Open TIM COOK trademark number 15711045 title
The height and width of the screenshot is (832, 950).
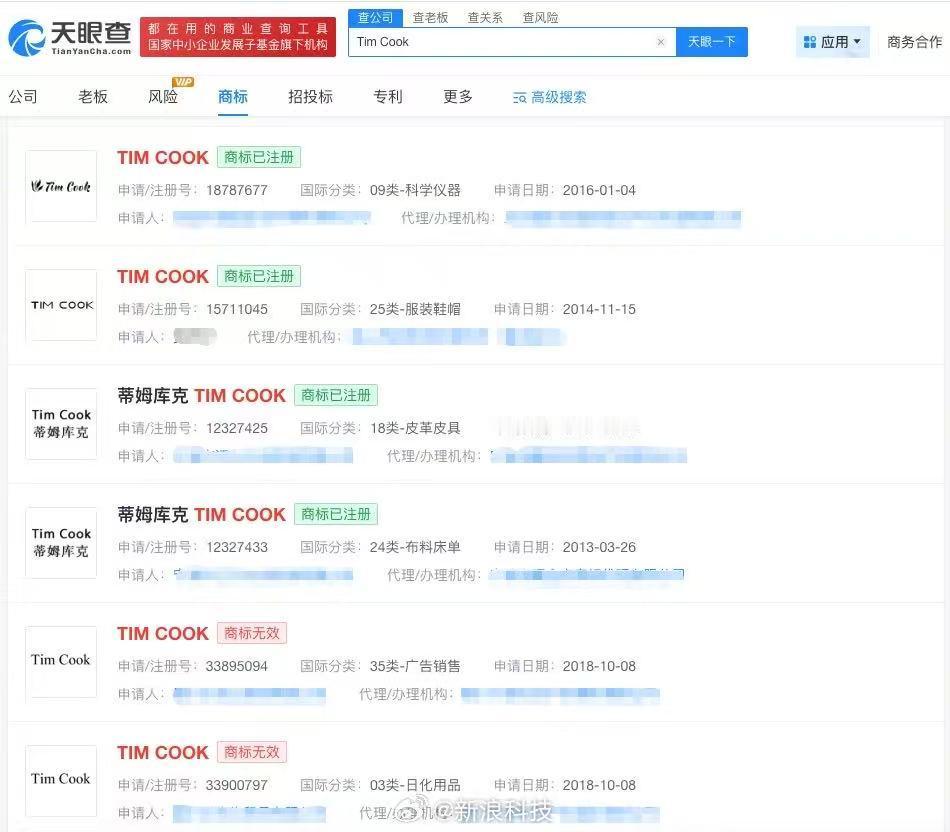162,276
